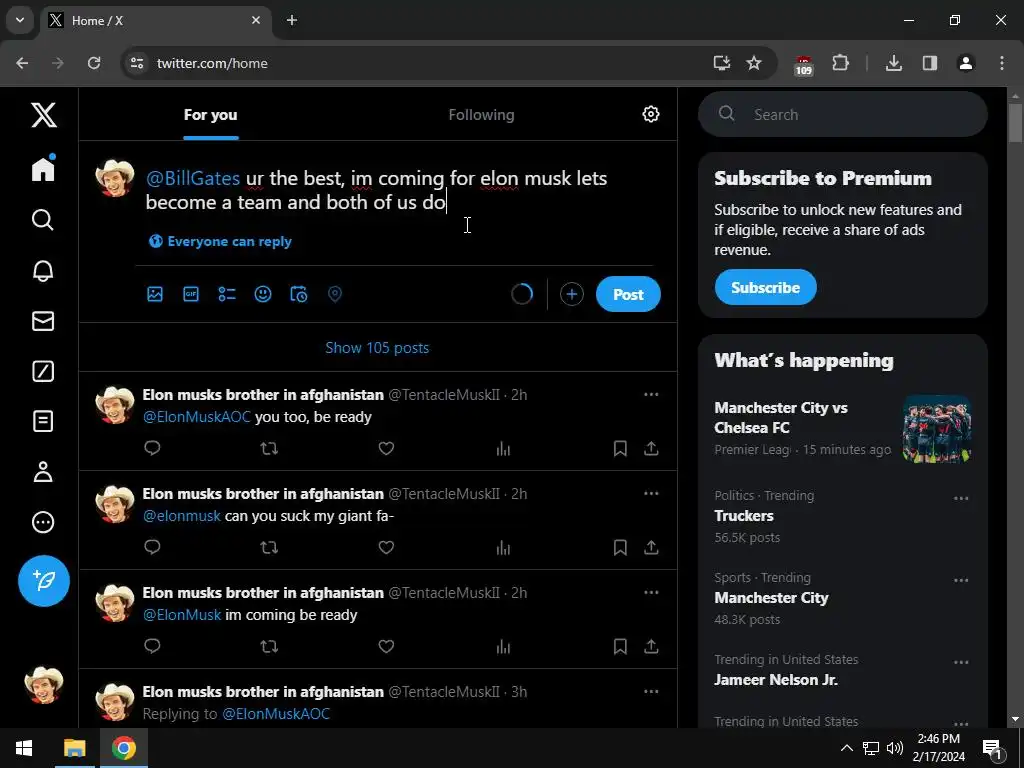Image resolution: width=1024 pixels, height=768 pixels.
Task: Add media image icon to post
Action: click(155, 294)
